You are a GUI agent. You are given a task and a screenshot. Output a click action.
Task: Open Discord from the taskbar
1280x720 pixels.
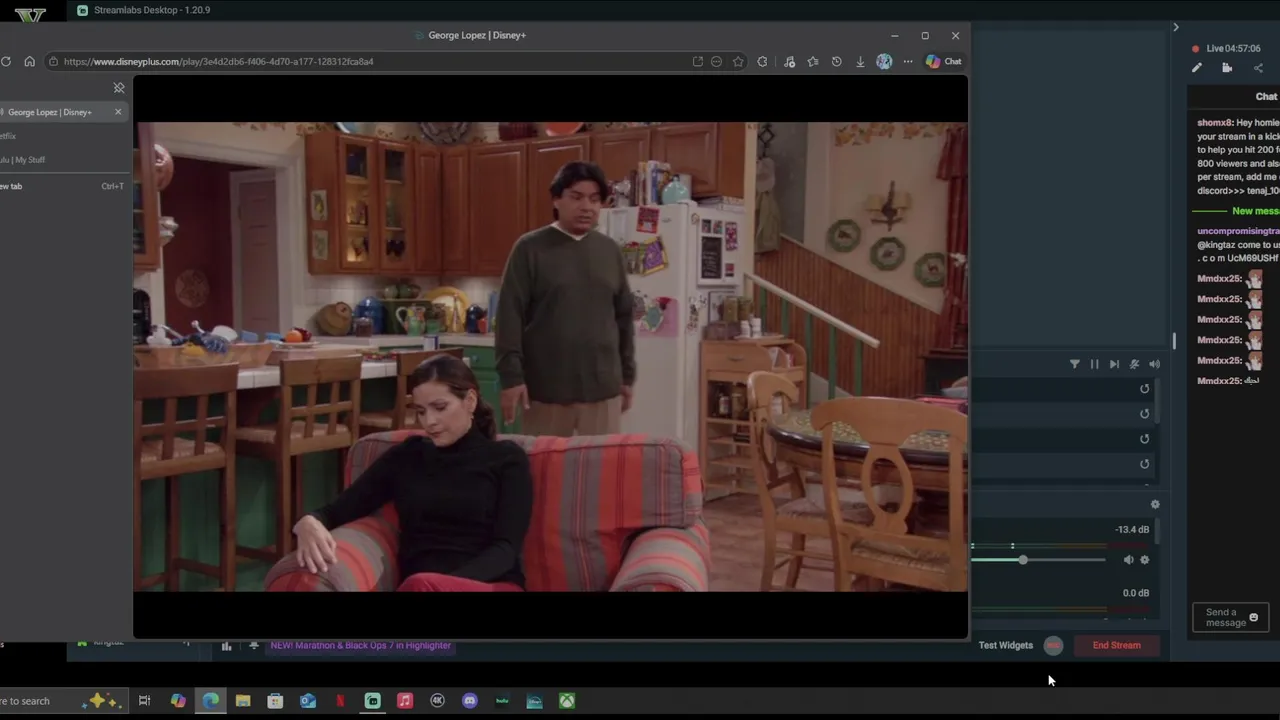(x=470, y=701)
